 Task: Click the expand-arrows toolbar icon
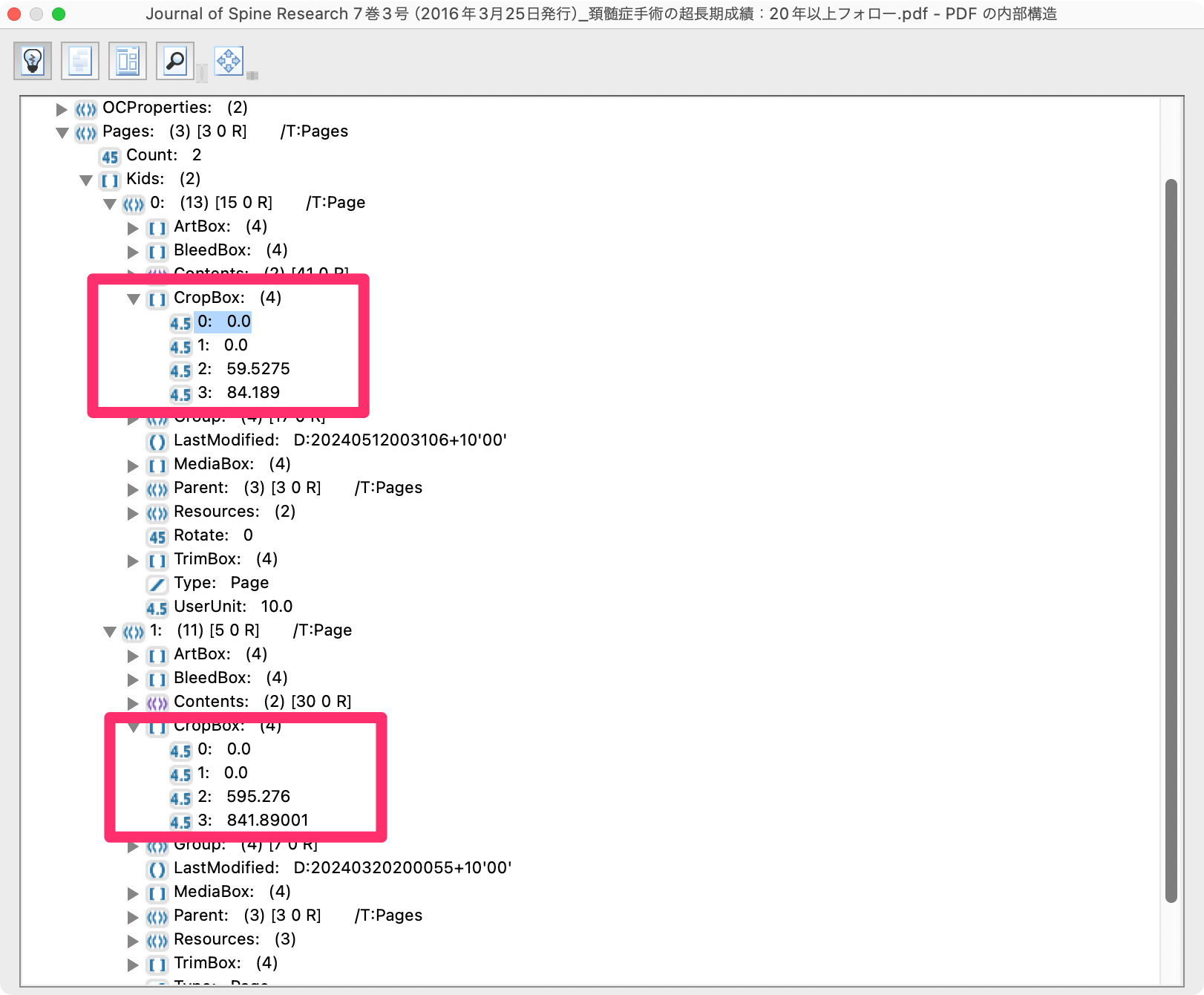coord(228,60)
